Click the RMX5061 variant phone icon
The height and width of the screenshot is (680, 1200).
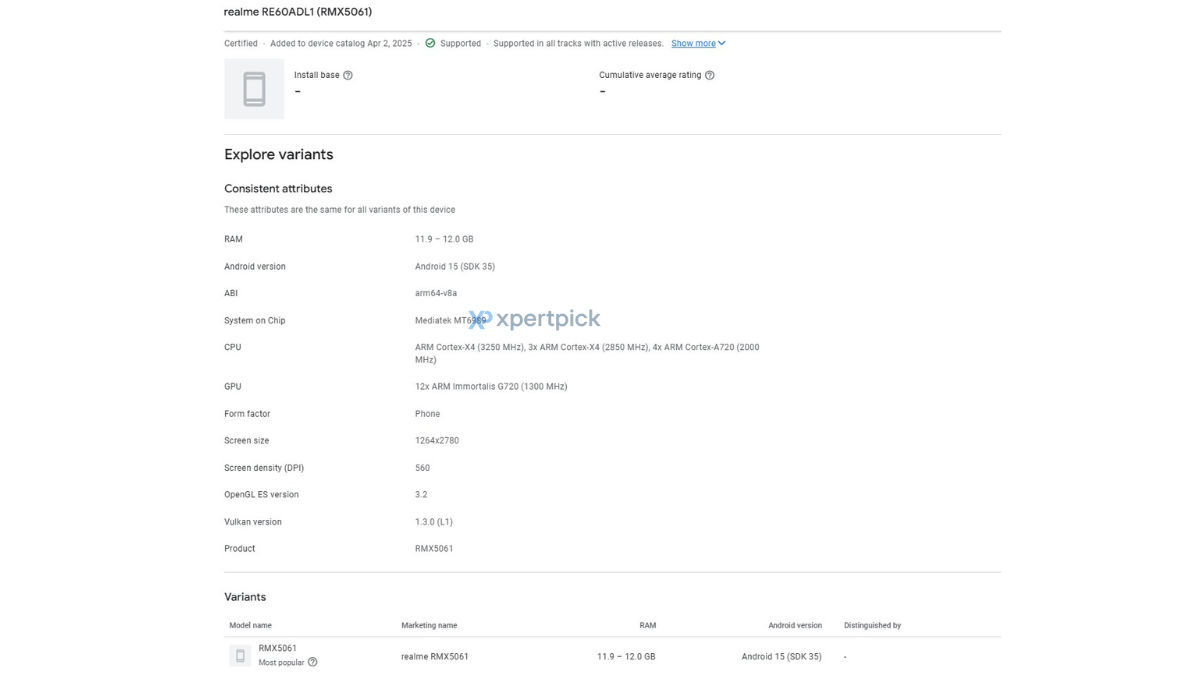240,656
